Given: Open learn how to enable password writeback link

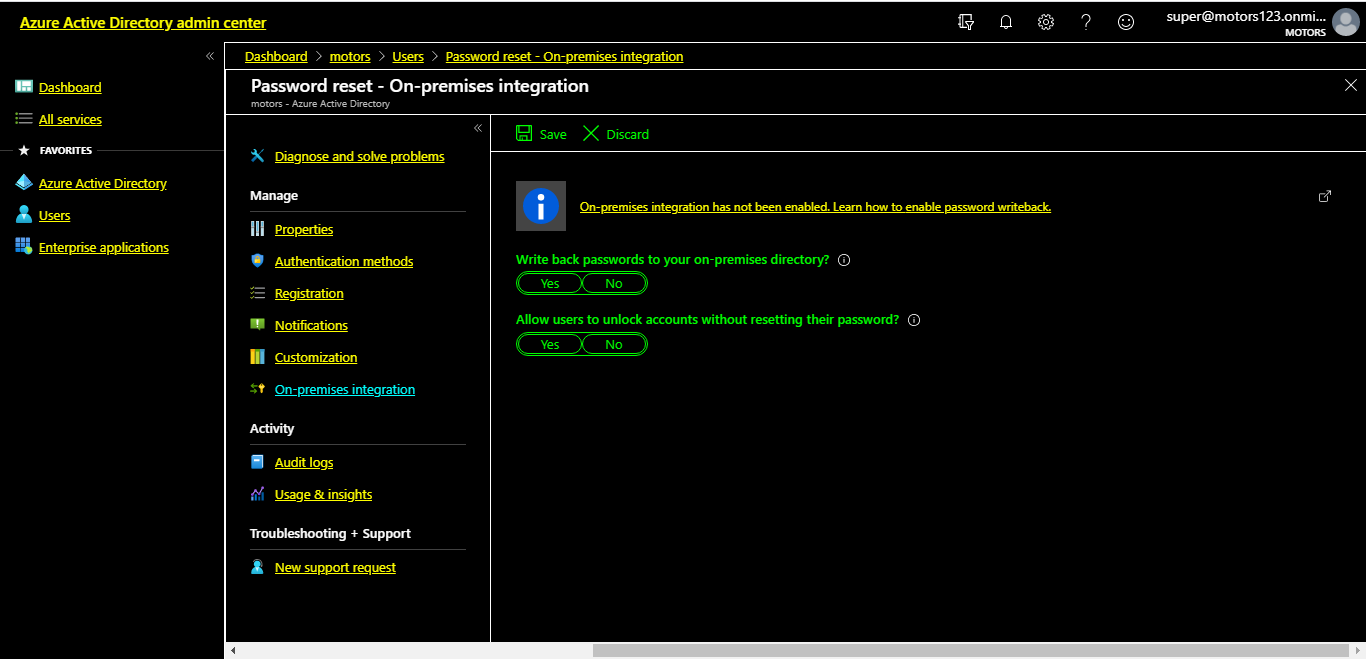Looking at the screenshot, I should (x=815, y=207).
